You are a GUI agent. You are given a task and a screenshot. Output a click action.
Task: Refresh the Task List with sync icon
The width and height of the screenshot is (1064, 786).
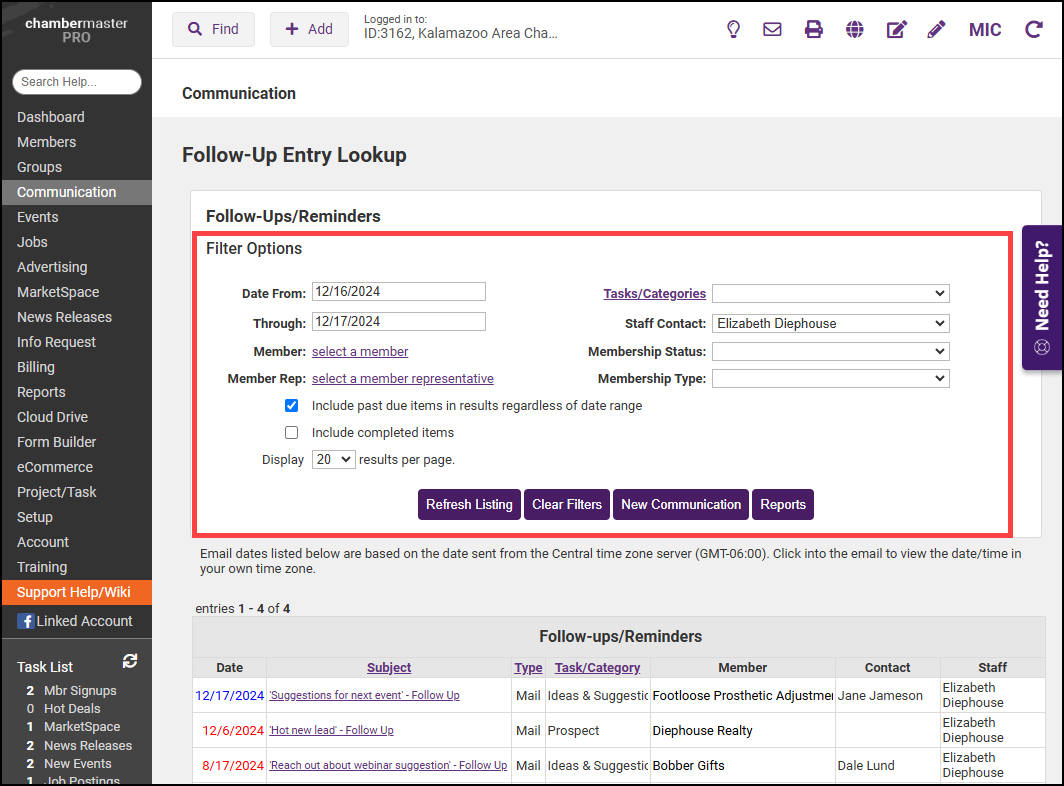[130, 661]
